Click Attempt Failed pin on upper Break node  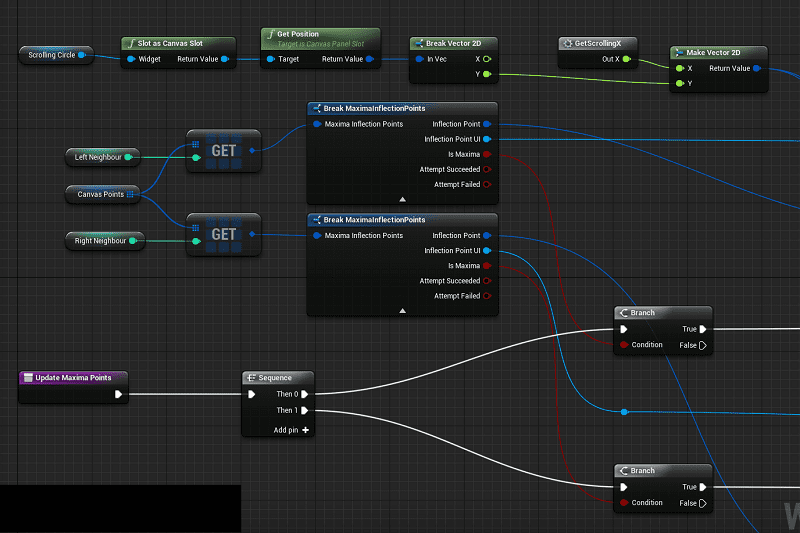[487, 185]
